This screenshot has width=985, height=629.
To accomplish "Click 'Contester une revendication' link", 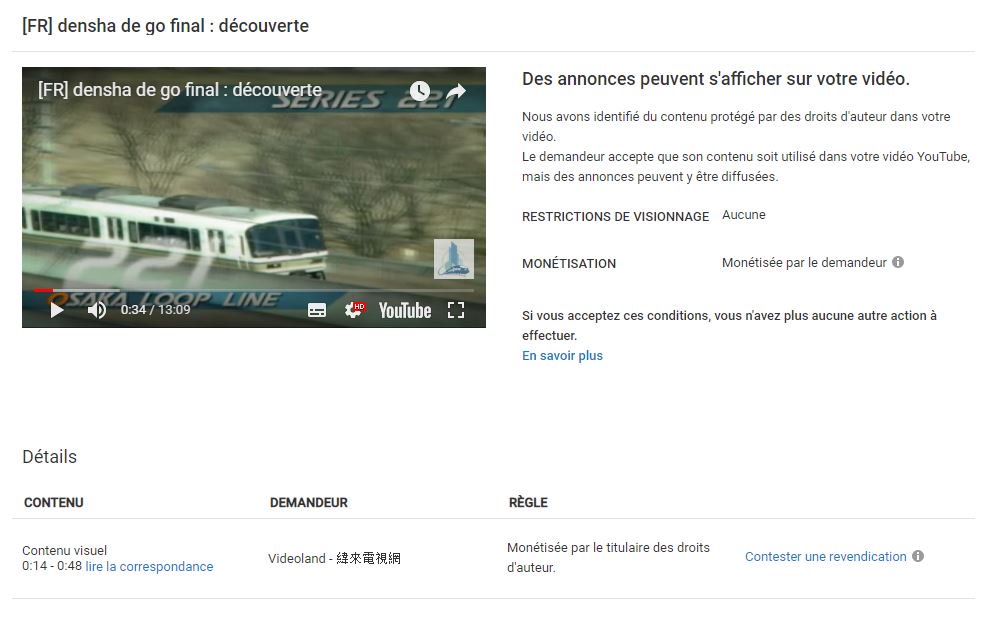I will (x=825, y=557).
